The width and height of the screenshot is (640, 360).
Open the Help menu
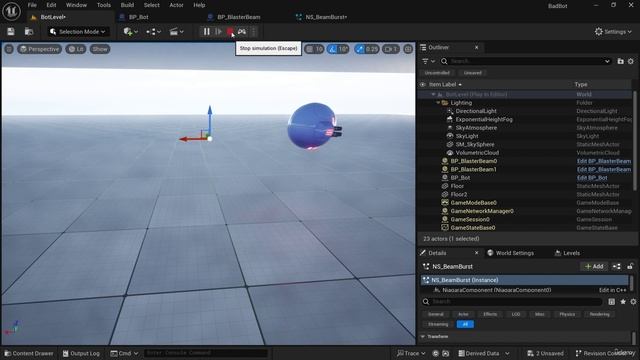199,5
